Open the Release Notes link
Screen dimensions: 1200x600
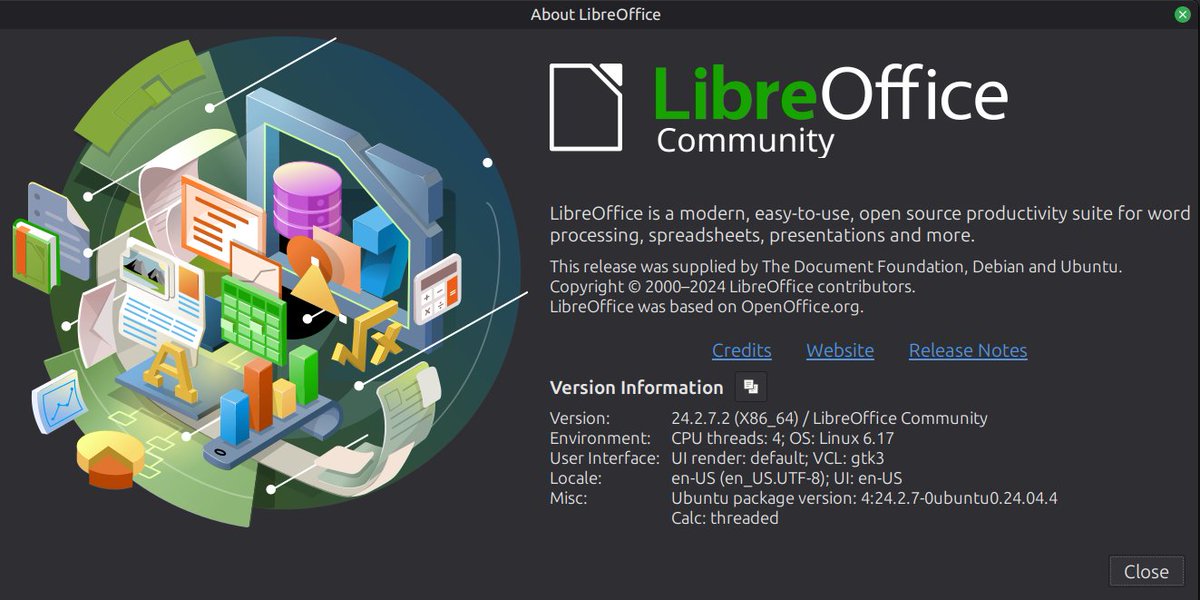tap(968, 350)
